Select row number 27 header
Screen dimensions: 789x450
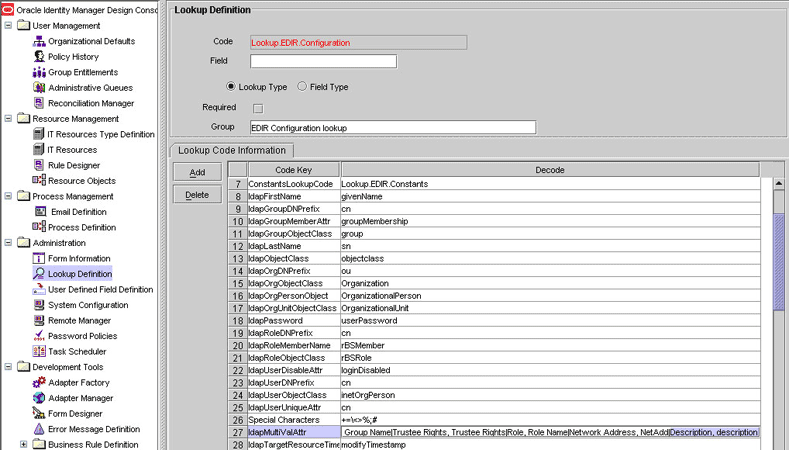[238, 432]
